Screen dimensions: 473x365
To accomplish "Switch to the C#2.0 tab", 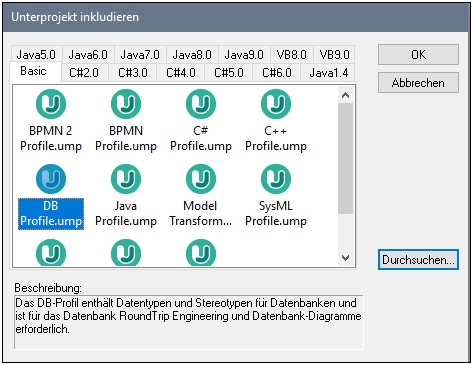I will (x=84, y=73).
